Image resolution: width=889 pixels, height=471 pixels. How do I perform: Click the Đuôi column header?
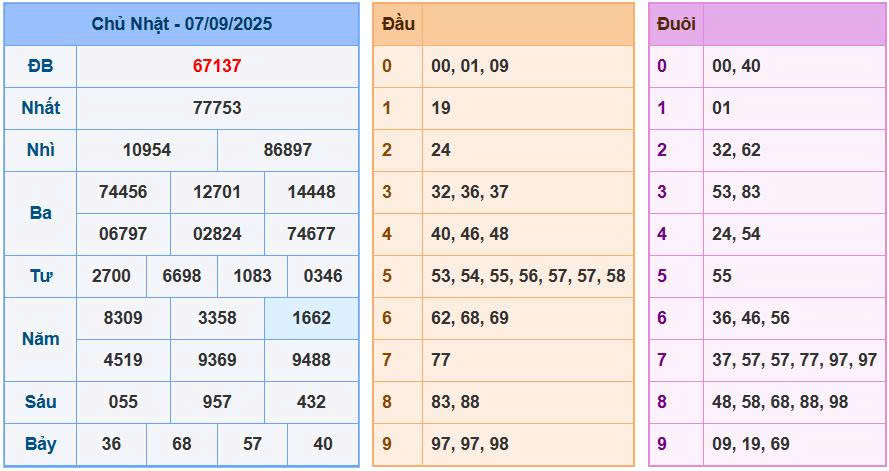click(x=676, y=24)
